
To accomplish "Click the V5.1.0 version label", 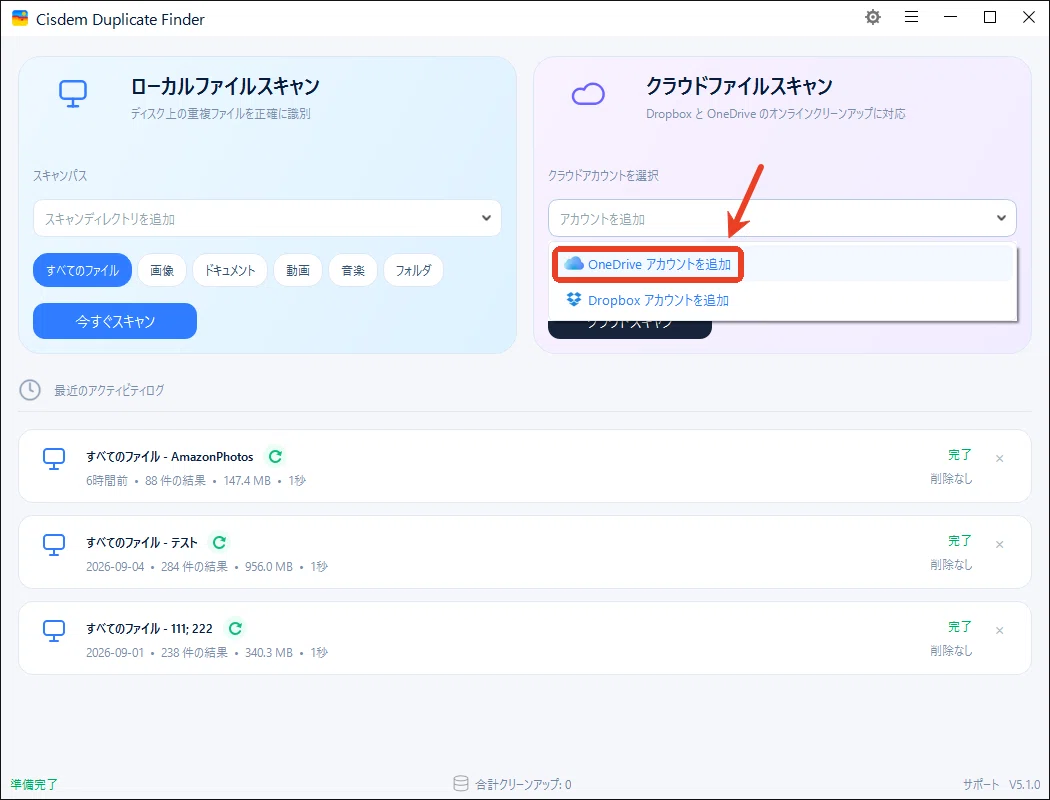I will coord(1024,785).
